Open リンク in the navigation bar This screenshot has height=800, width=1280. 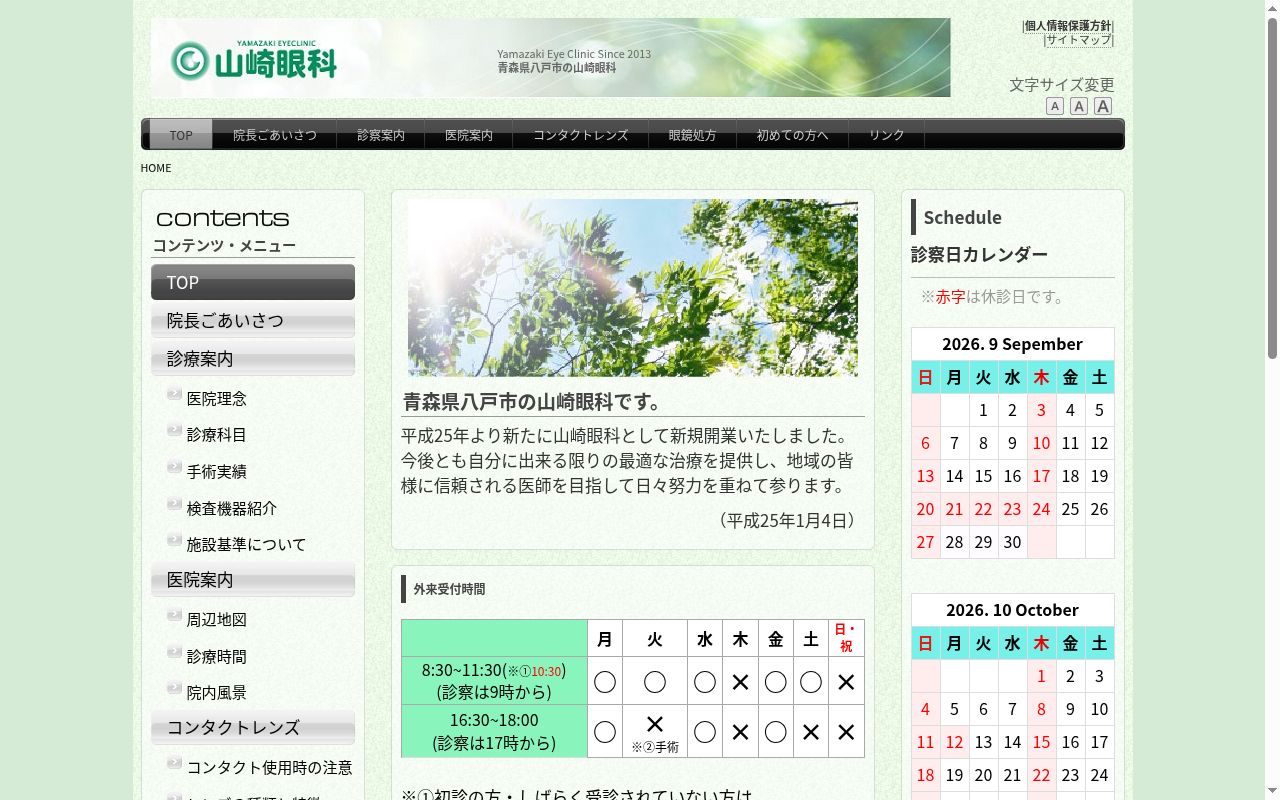coord(887,135)
